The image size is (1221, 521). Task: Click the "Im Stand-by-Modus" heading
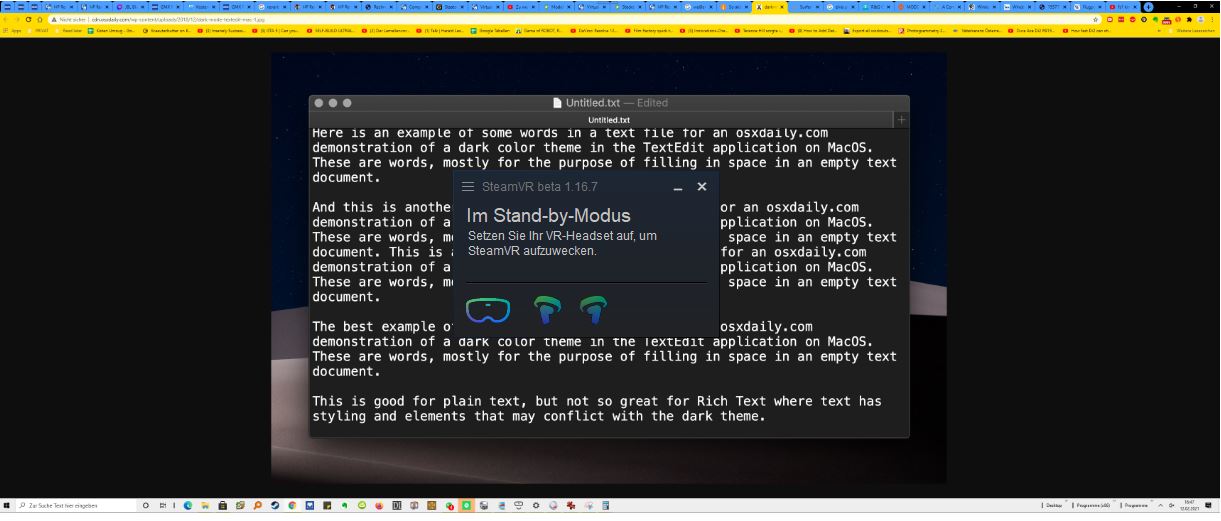click(548, 215)
